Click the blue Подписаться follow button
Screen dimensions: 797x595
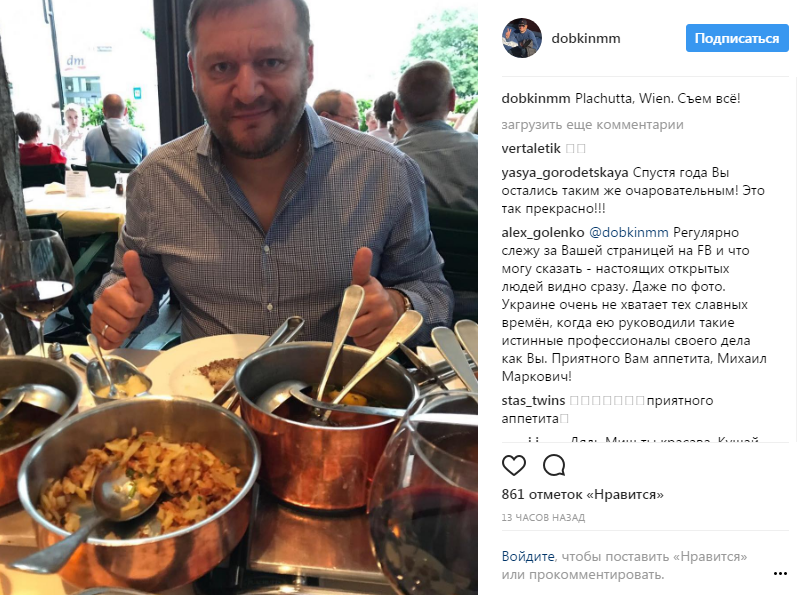click(x=737, y=38)
